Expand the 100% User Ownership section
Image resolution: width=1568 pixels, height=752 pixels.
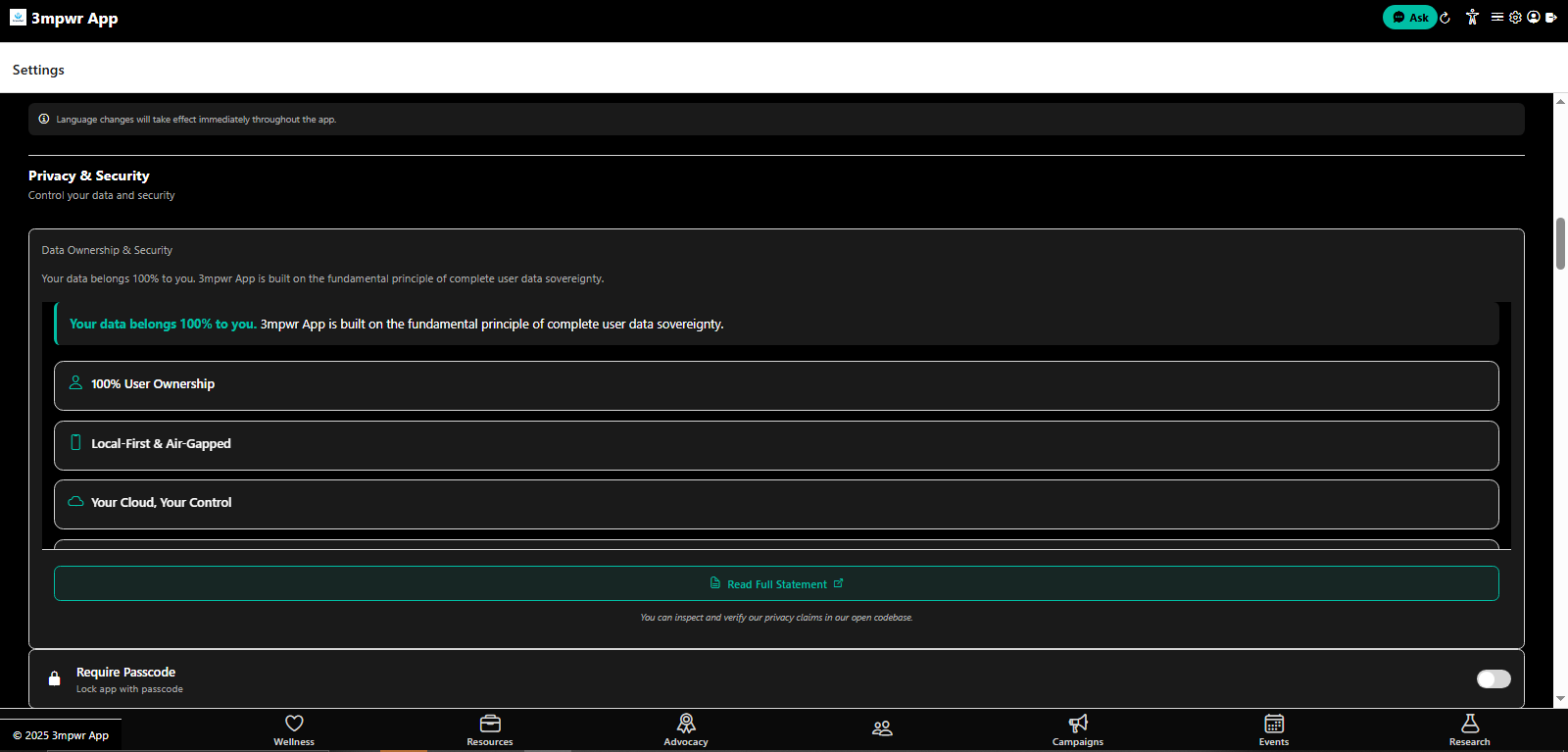pyautogui.click(x=775, y=385)
